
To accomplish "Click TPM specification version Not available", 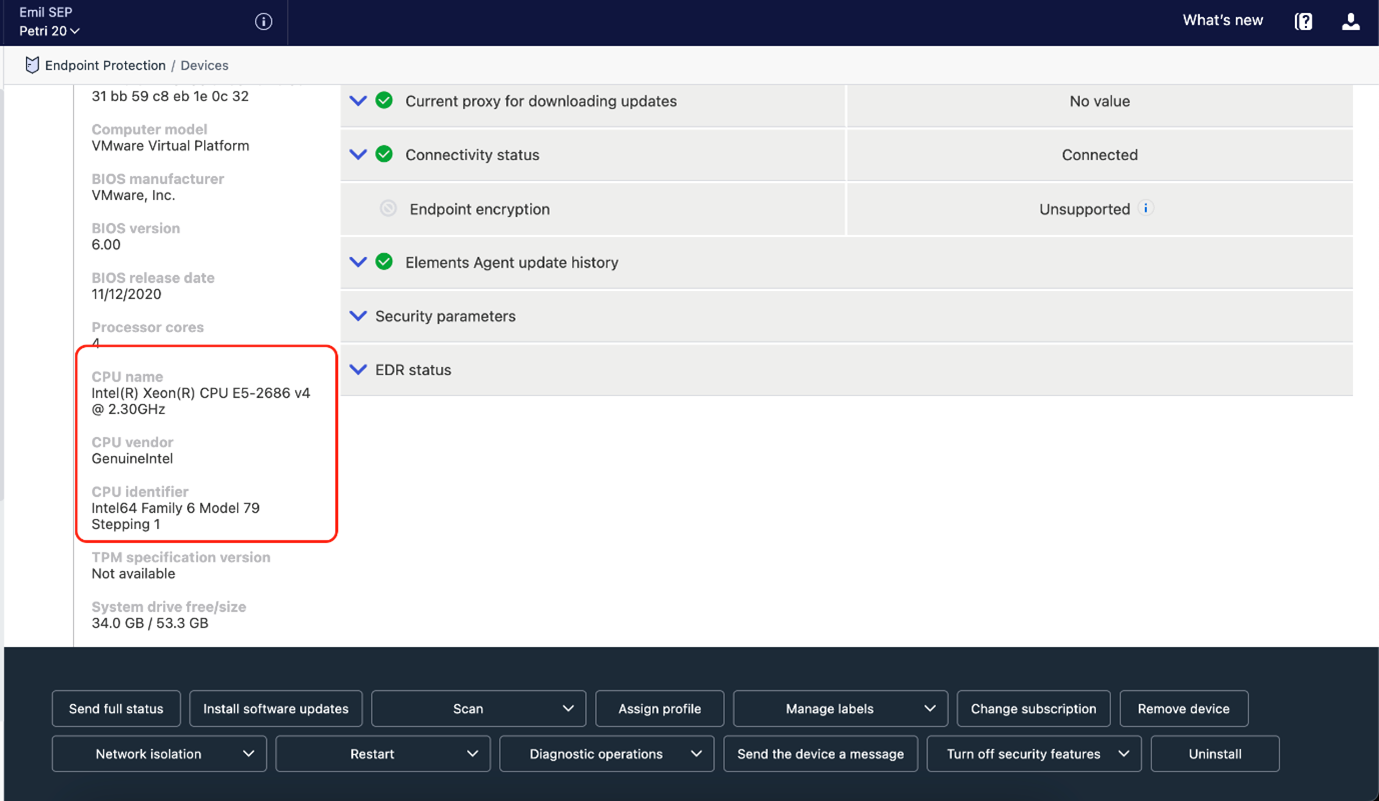I will [x=133, y=574].
